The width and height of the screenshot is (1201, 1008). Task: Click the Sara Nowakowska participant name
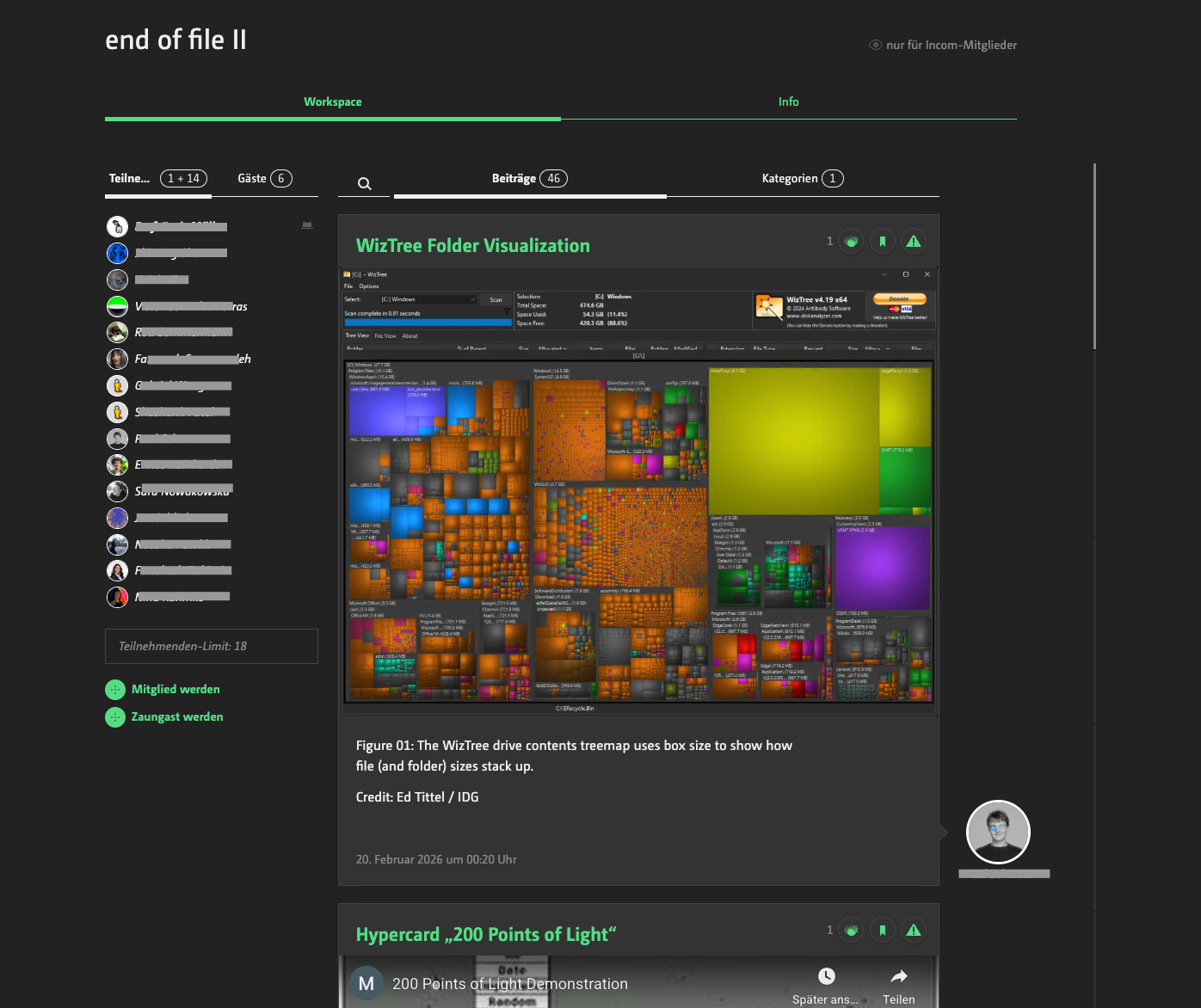tap(182, 491)
